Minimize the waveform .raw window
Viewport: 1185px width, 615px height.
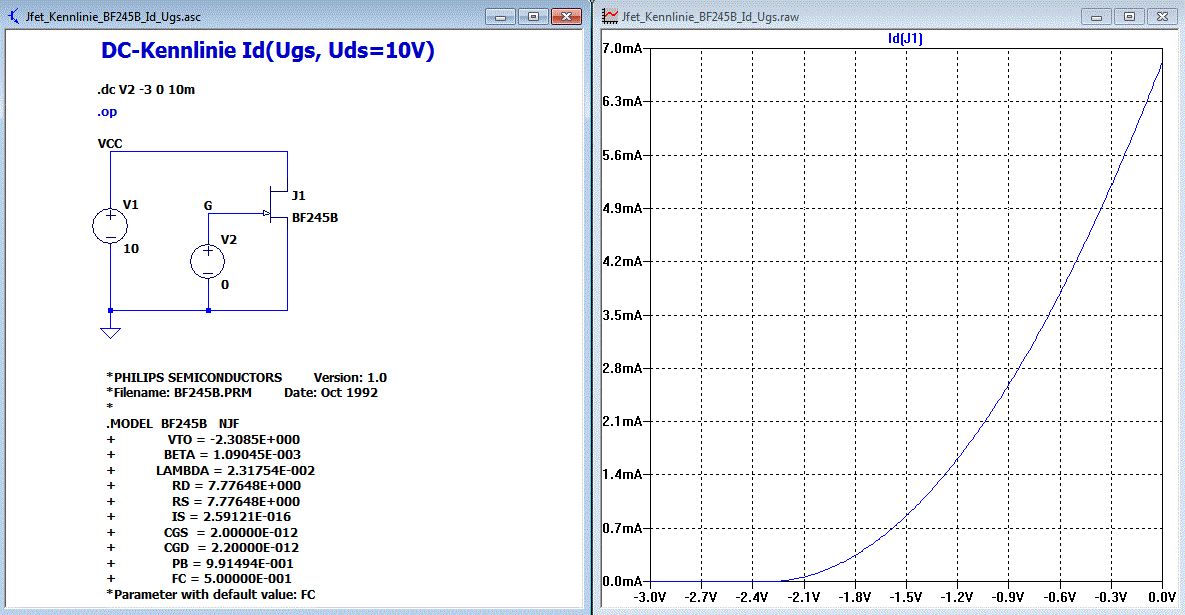tap(1096, 17)
